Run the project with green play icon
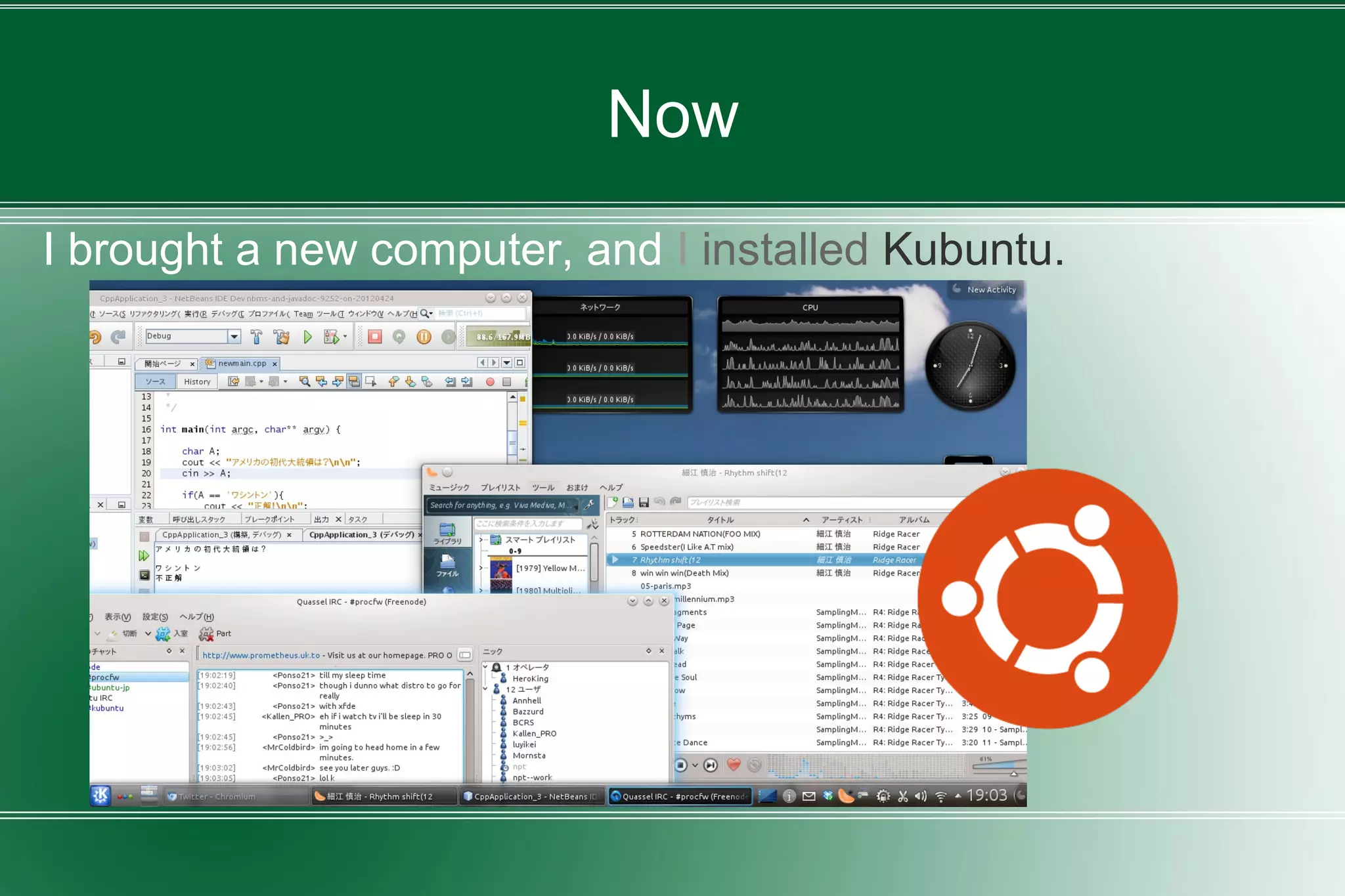The image size is (1345, 896). click(307, 337)
